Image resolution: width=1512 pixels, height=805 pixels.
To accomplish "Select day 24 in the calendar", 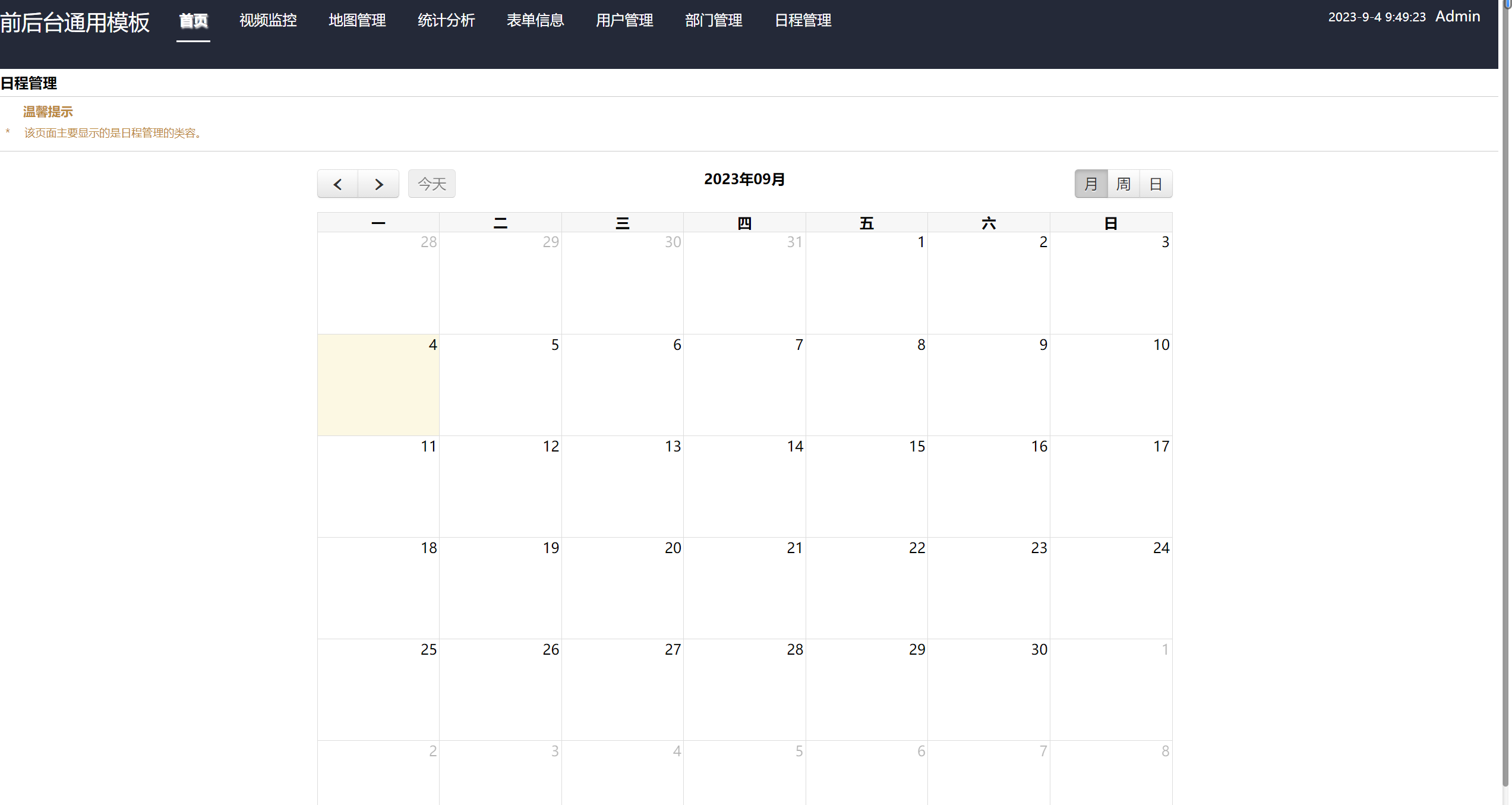I will tap(1111, 588).
